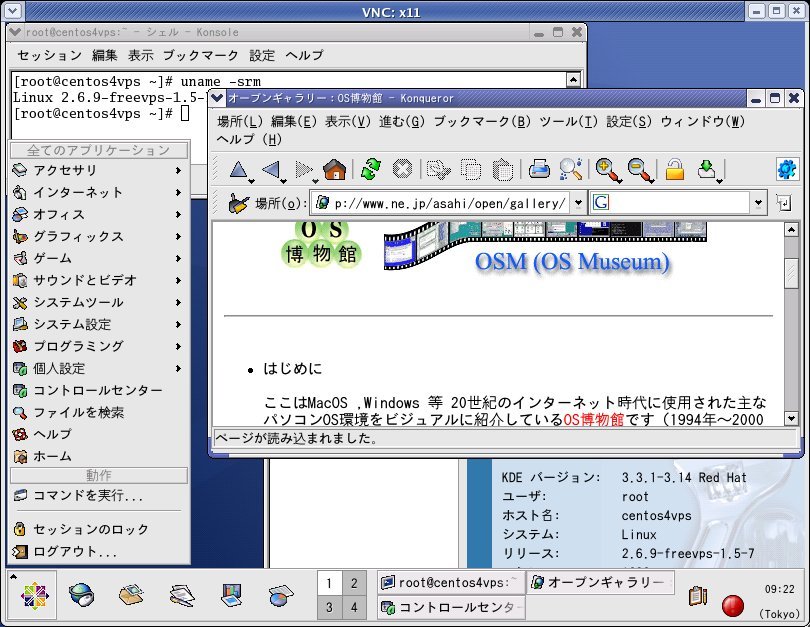Print the page with printer icon
This screenshot has width=810, height=627.
click(x=539, y=169)
